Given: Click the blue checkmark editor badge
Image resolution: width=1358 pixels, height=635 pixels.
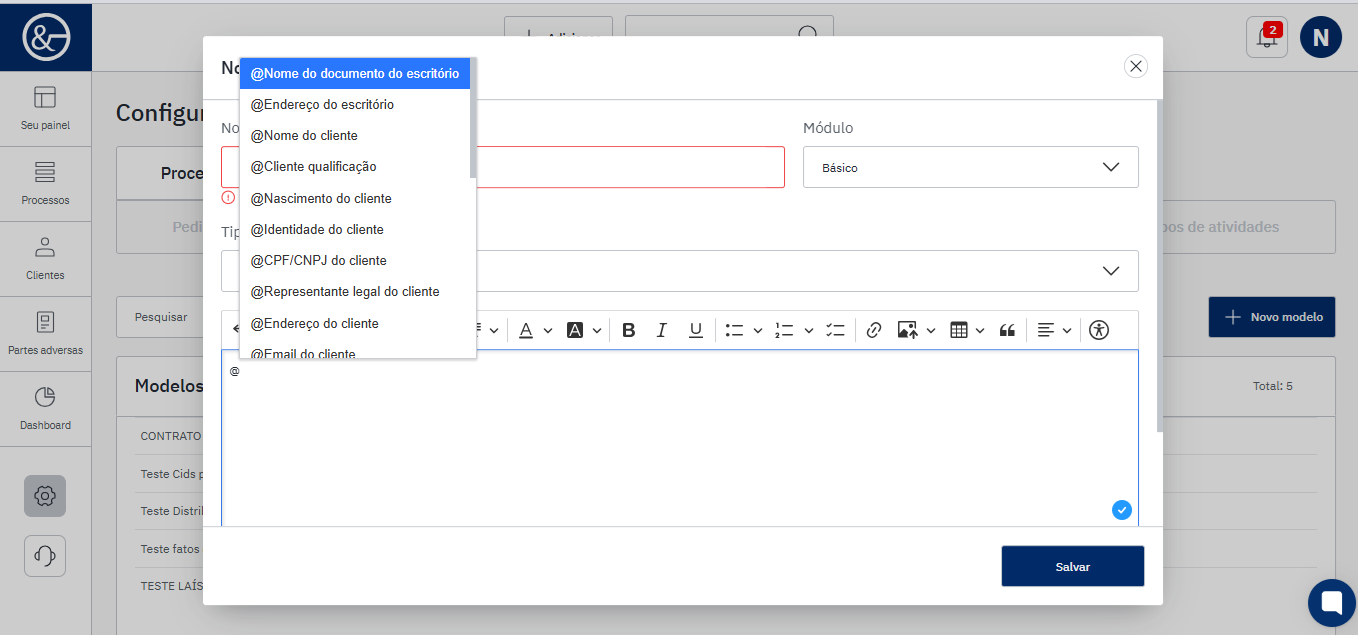Looking at the screenshot, I should click(x=1121, y=510).
